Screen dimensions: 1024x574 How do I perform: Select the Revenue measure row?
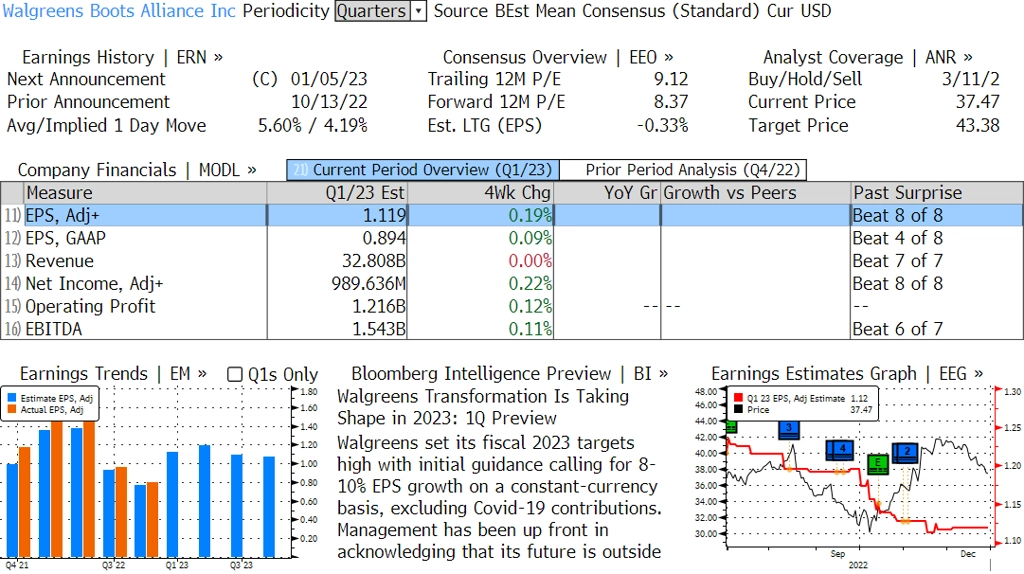(x=512, y=261)
